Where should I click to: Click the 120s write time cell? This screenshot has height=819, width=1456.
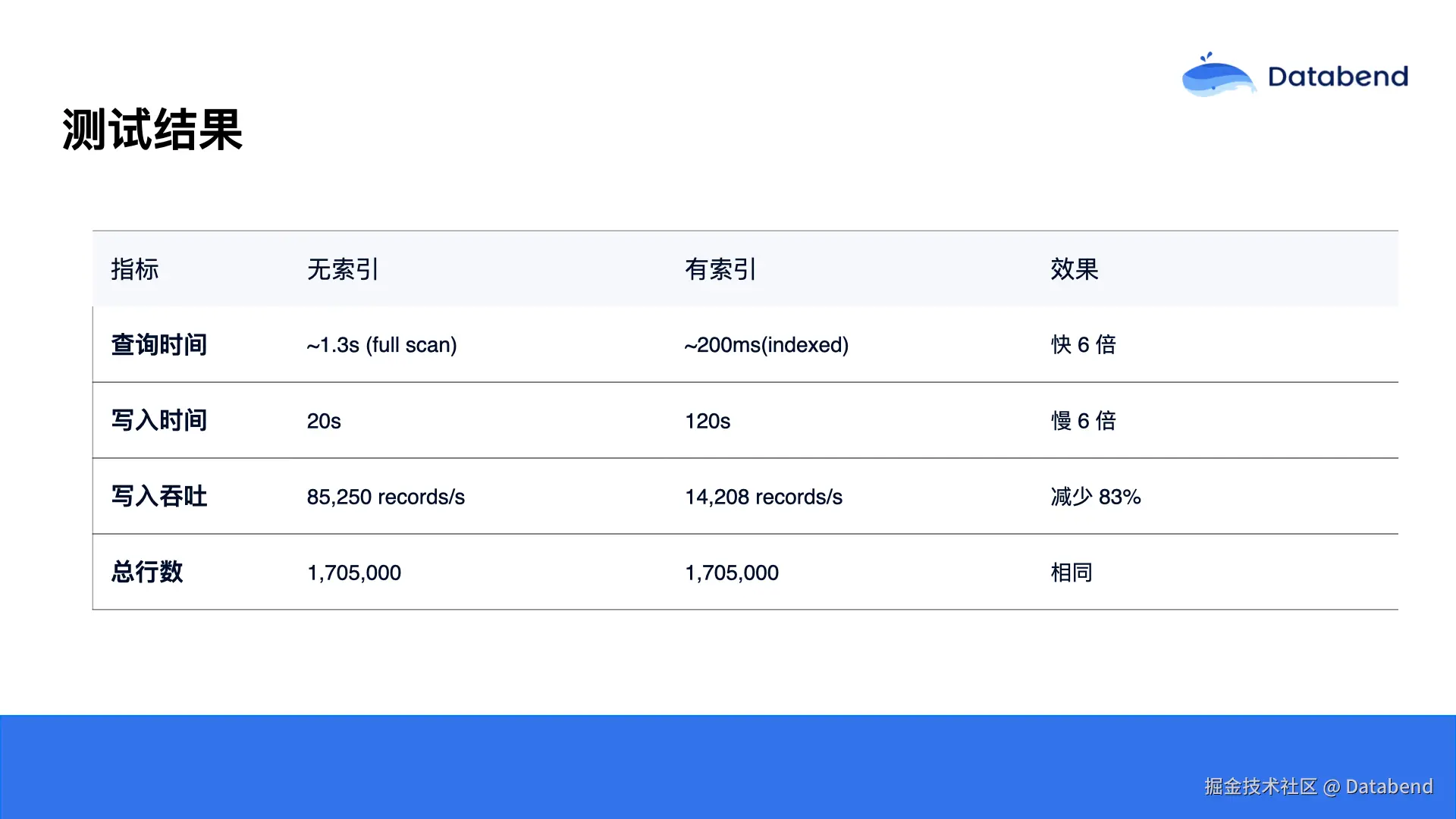point(708,421)
